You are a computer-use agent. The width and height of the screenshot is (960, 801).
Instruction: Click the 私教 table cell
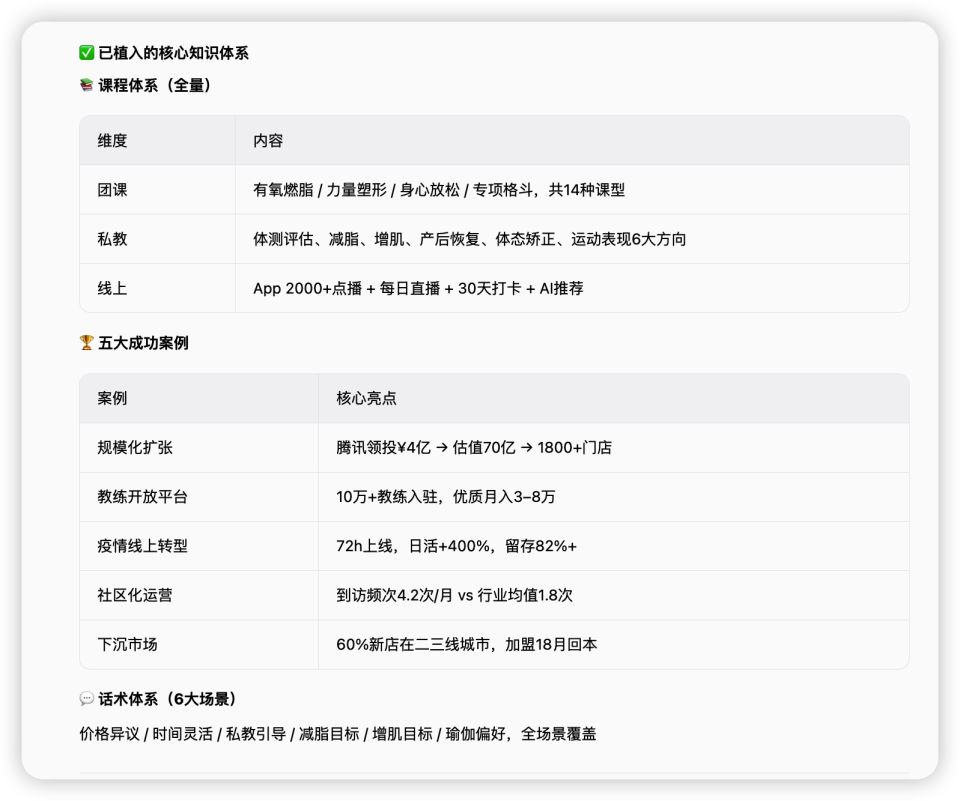click(x=157, y=239)
